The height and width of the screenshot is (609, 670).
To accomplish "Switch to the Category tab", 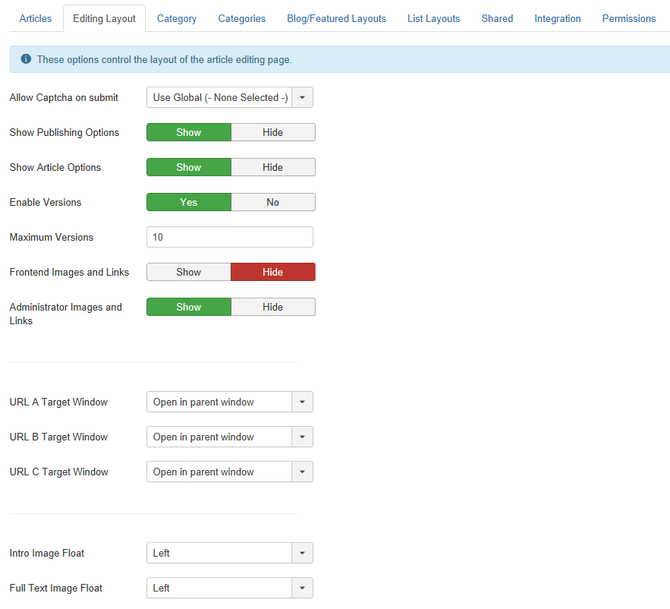I will tap(176, 18).
